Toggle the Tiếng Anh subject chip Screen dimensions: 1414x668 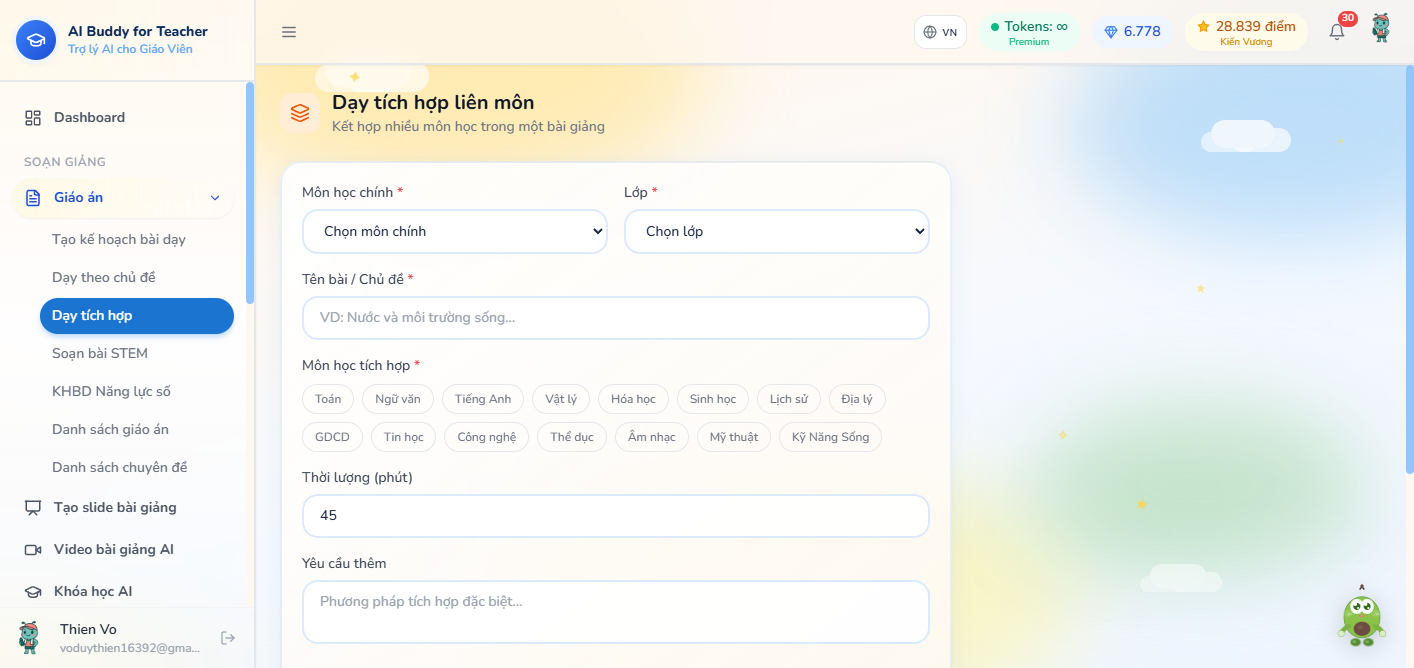coord(483,399)
